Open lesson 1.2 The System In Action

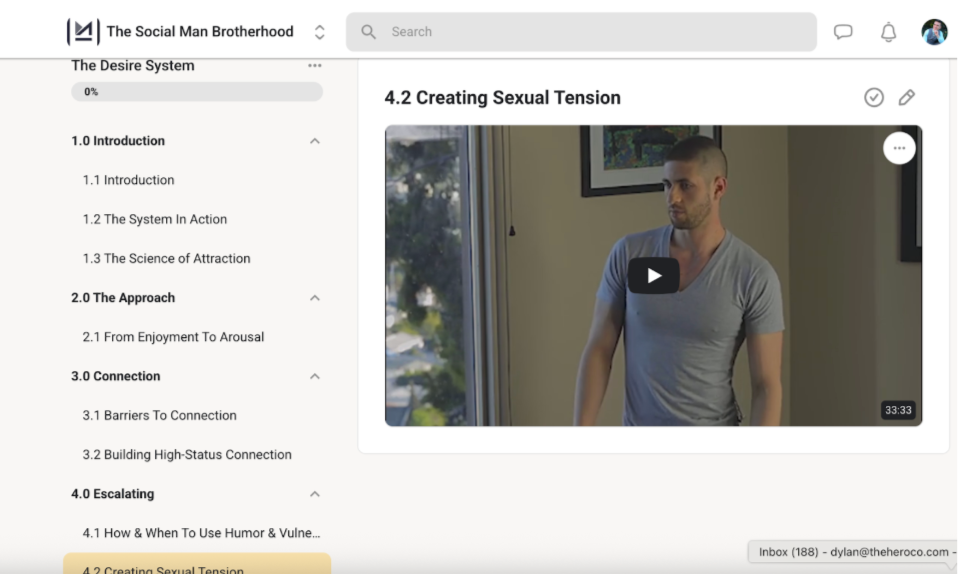click(x=155, y=219)
